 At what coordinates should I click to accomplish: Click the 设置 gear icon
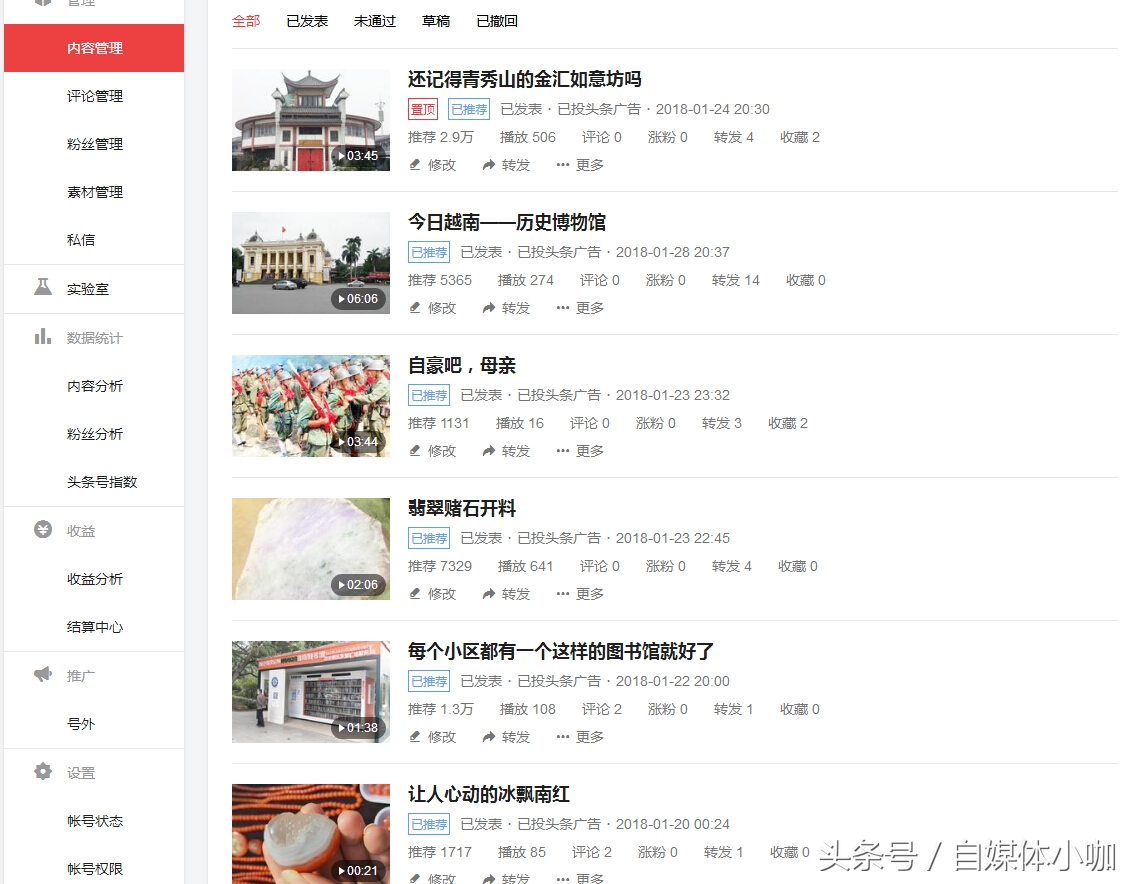coord(43,772)
